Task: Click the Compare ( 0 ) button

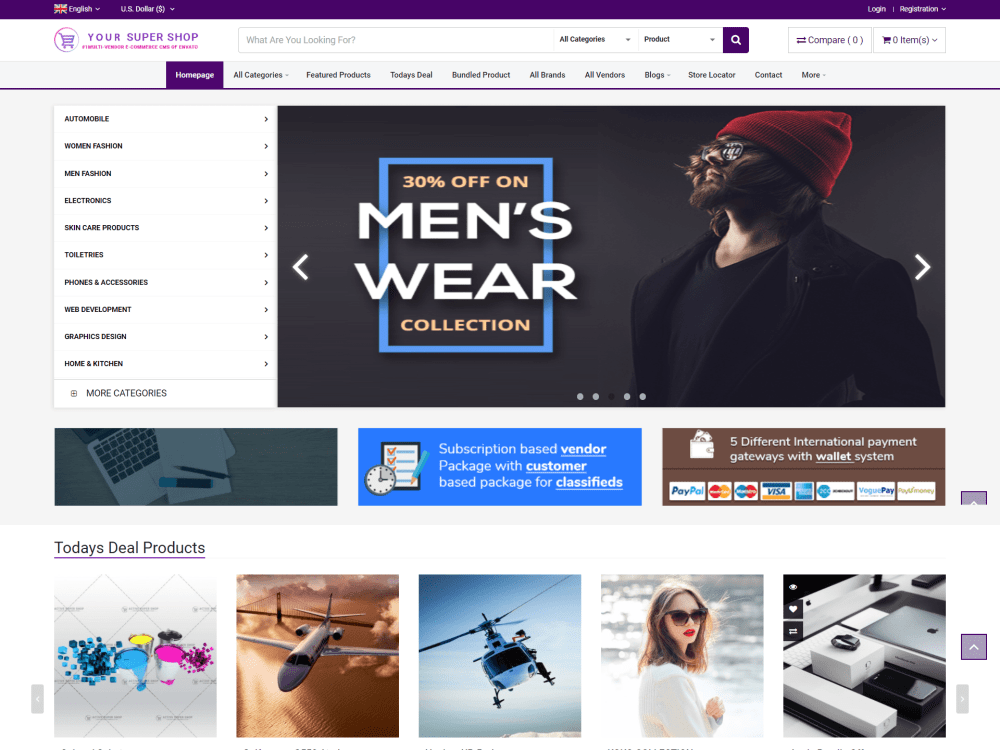Action: (830, 40)
